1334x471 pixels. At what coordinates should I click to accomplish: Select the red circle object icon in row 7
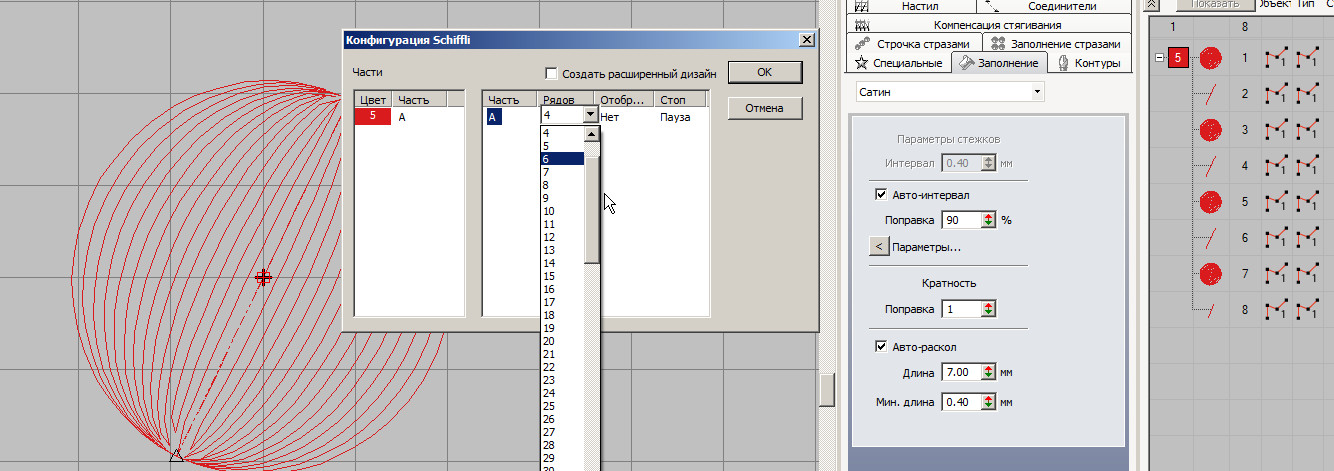[x=1210, y=274]
